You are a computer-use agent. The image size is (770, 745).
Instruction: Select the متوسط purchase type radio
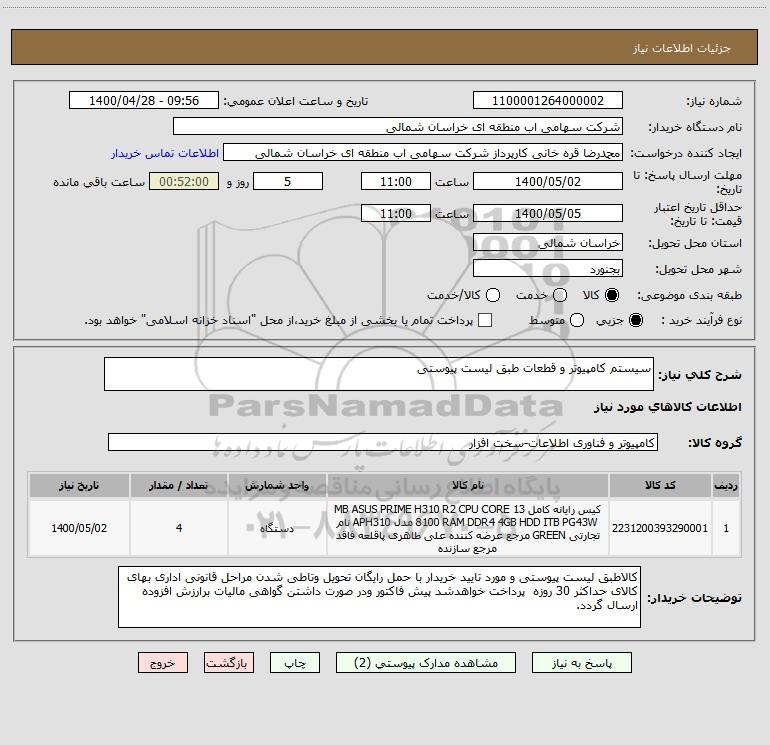tap(577, 320)
